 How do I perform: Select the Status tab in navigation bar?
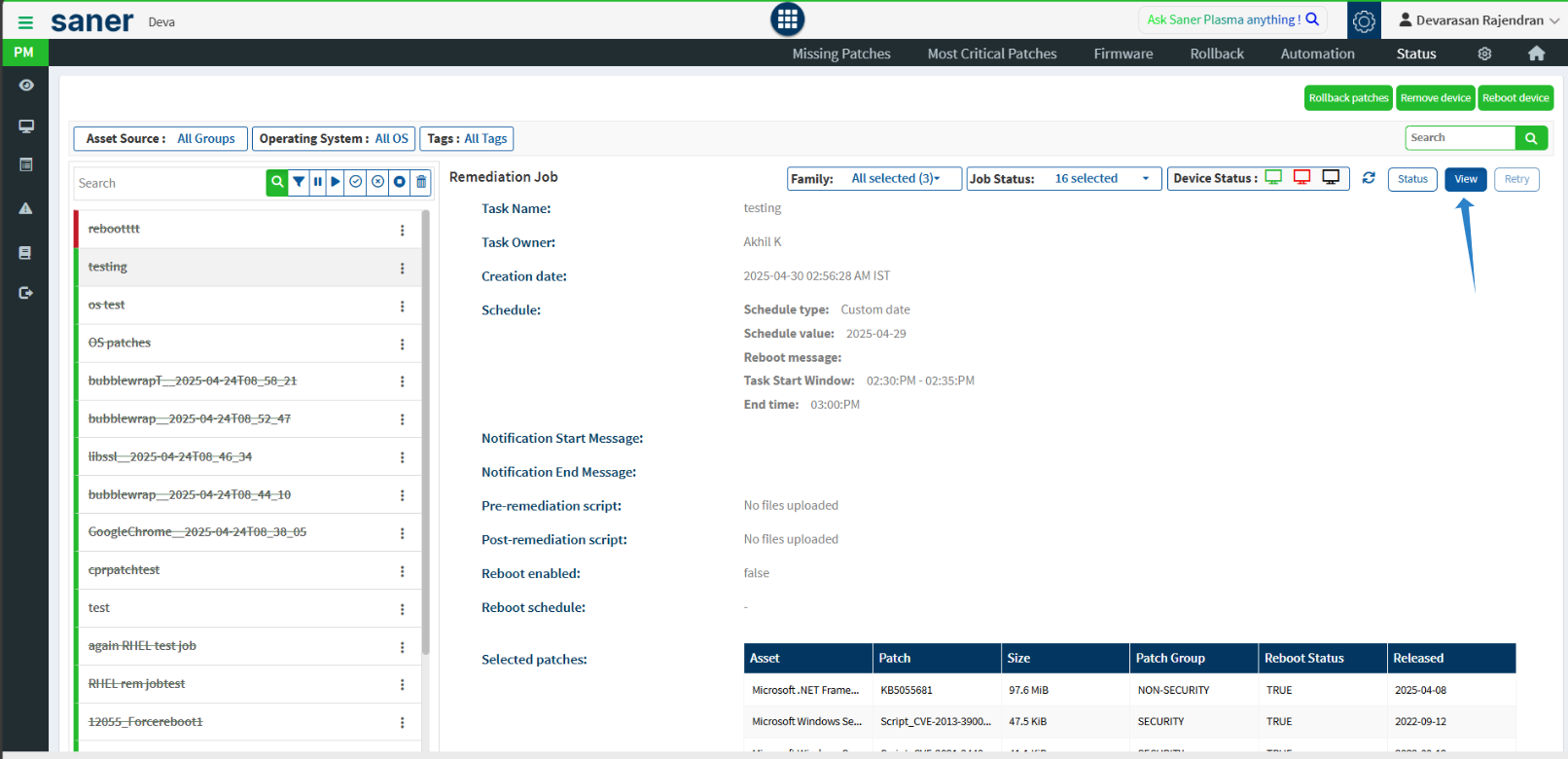(x=1416, y=54)
